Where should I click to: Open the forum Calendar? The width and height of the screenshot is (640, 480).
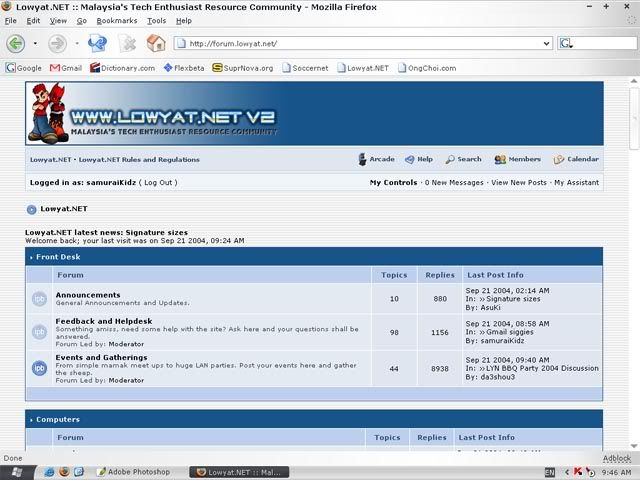tap(576, 159)
